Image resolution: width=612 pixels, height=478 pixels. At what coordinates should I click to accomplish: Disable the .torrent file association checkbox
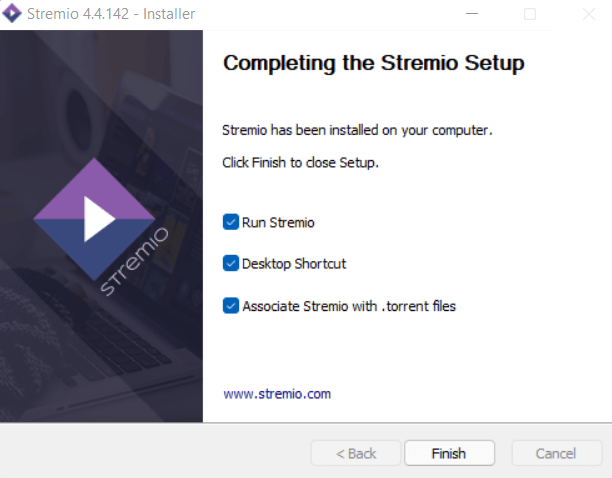231,306
